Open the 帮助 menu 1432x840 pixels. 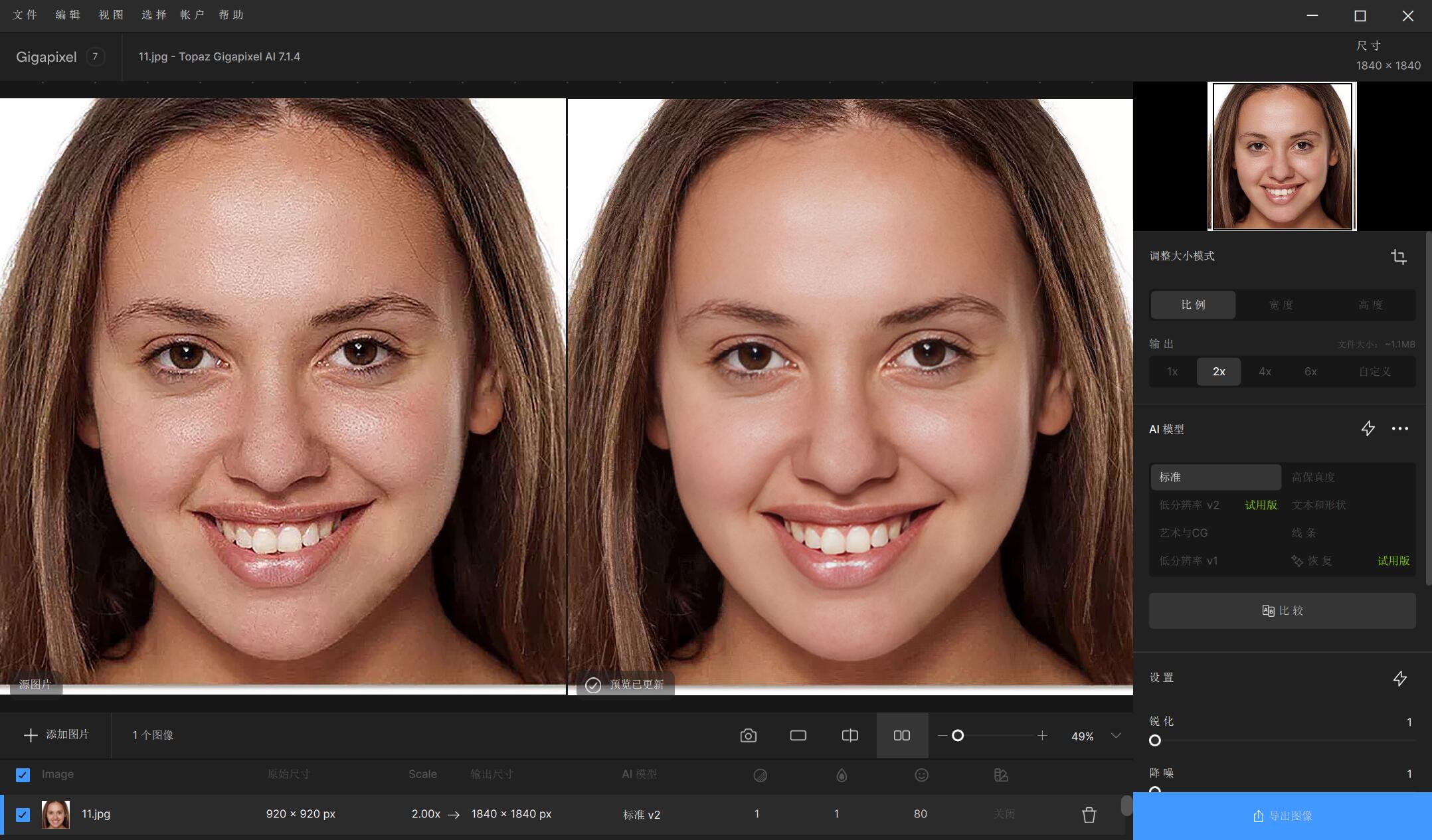[231, 15]
